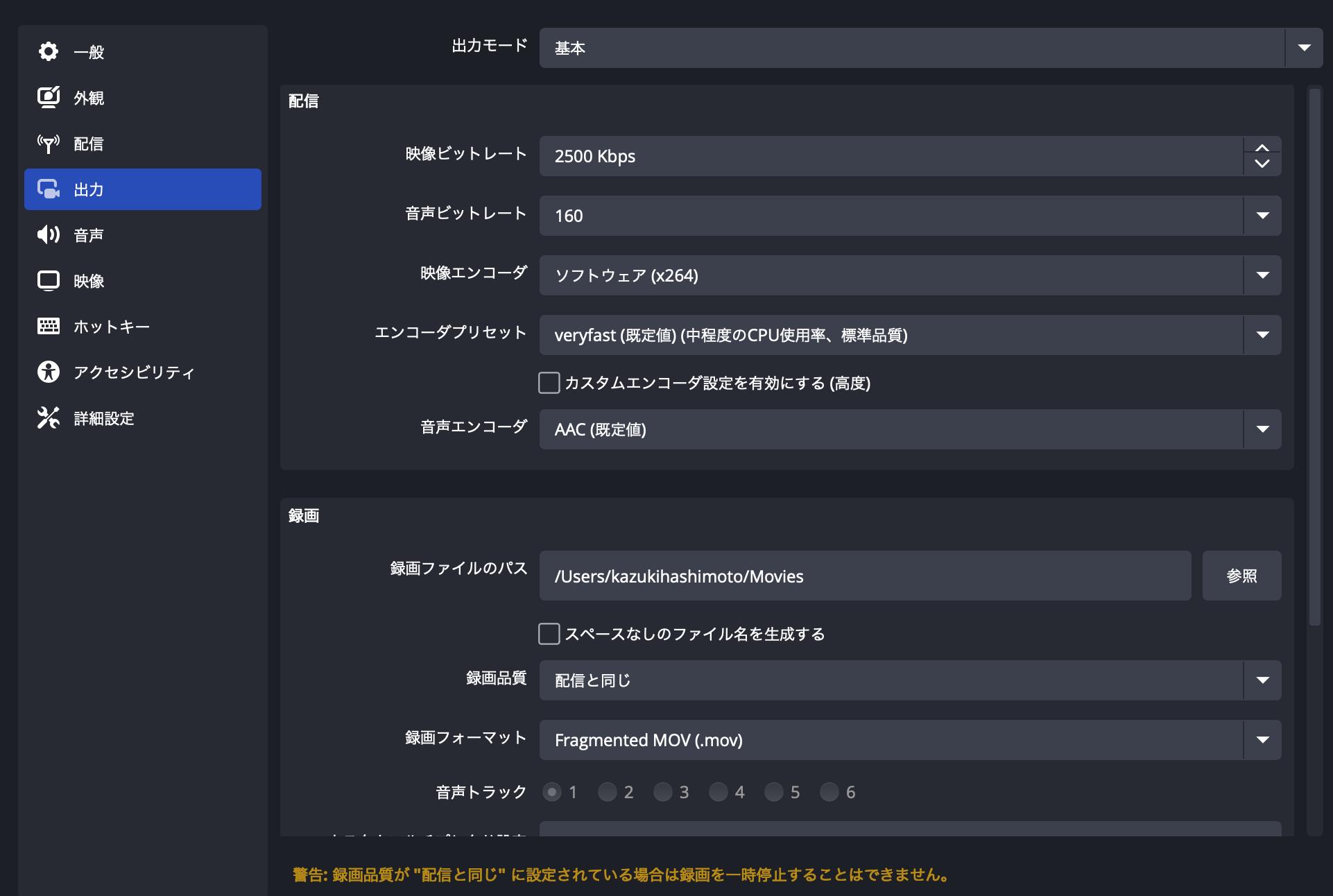The height and width of the screenshot is (896, 1333).
Task: Select audio track 1 radio button
Action: [552, 792]
